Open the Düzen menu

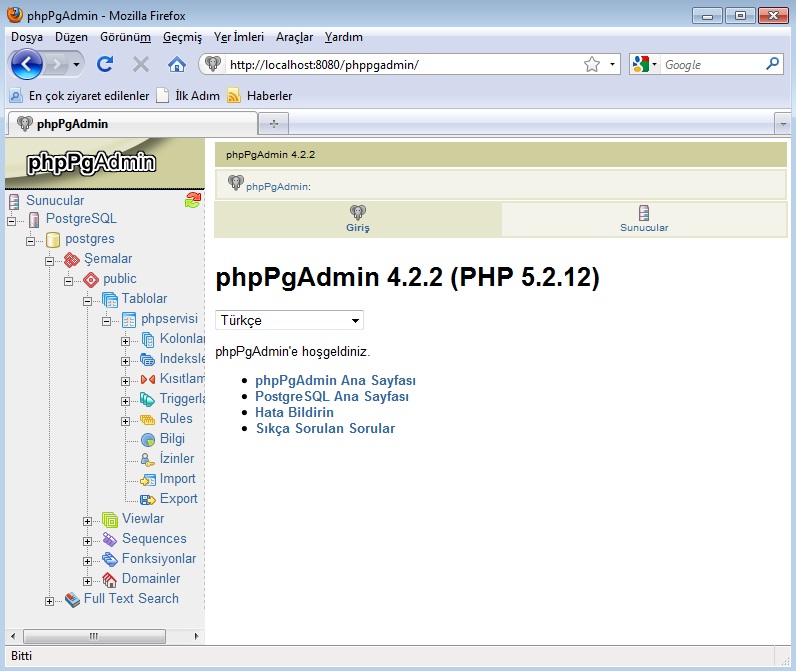pyautogui.click(x=71, y=37)
